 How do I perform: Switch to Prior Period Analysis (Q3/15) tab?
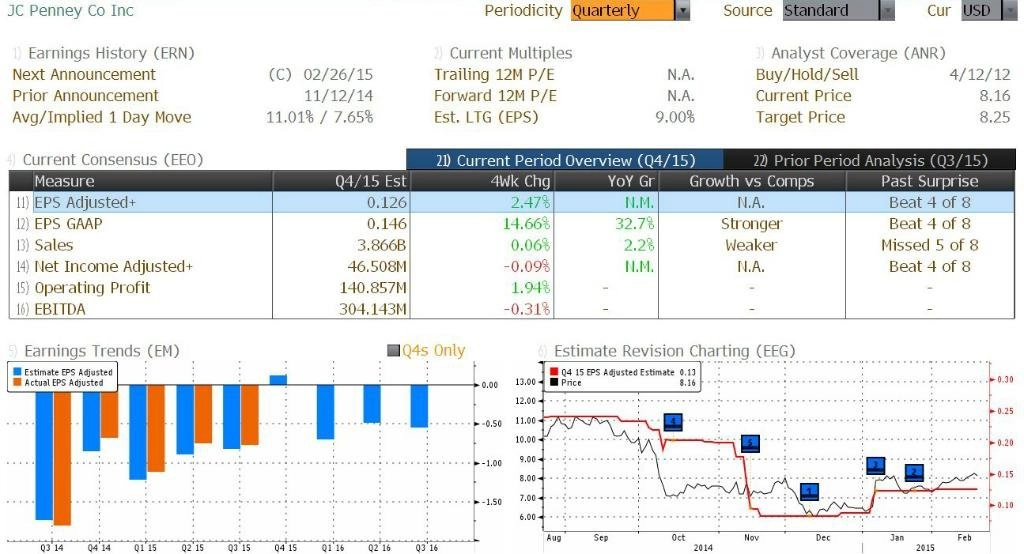pos(870,160)
